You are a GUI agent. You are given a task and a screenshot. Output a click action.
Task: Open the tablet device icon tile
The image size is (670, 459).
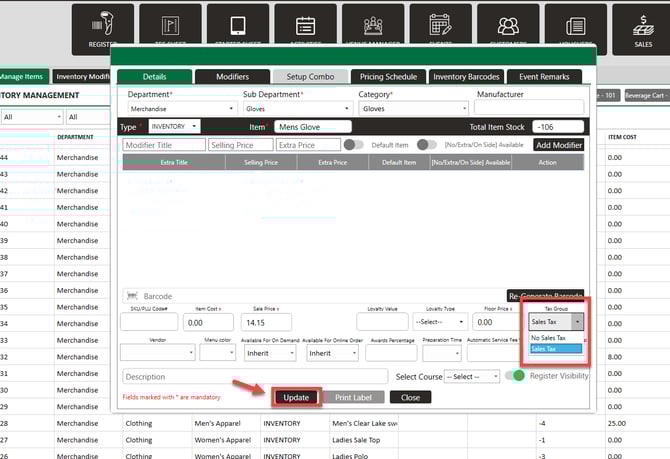point(238,29)
